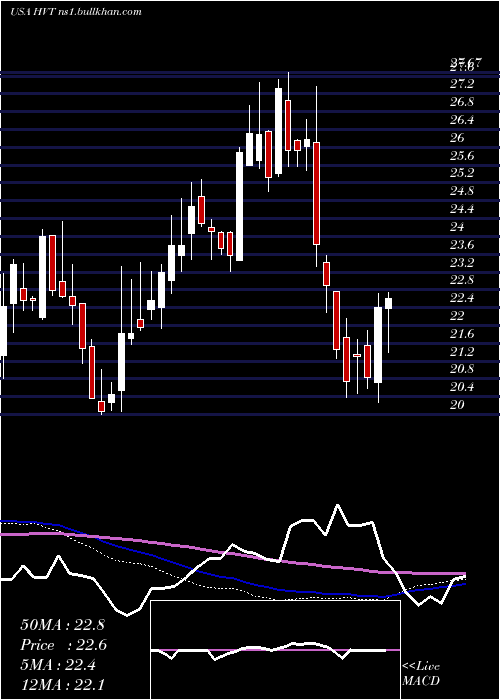Click the last white candlestick on the right
Viewport: 500px width, 700px height.
tap(388, 303)
